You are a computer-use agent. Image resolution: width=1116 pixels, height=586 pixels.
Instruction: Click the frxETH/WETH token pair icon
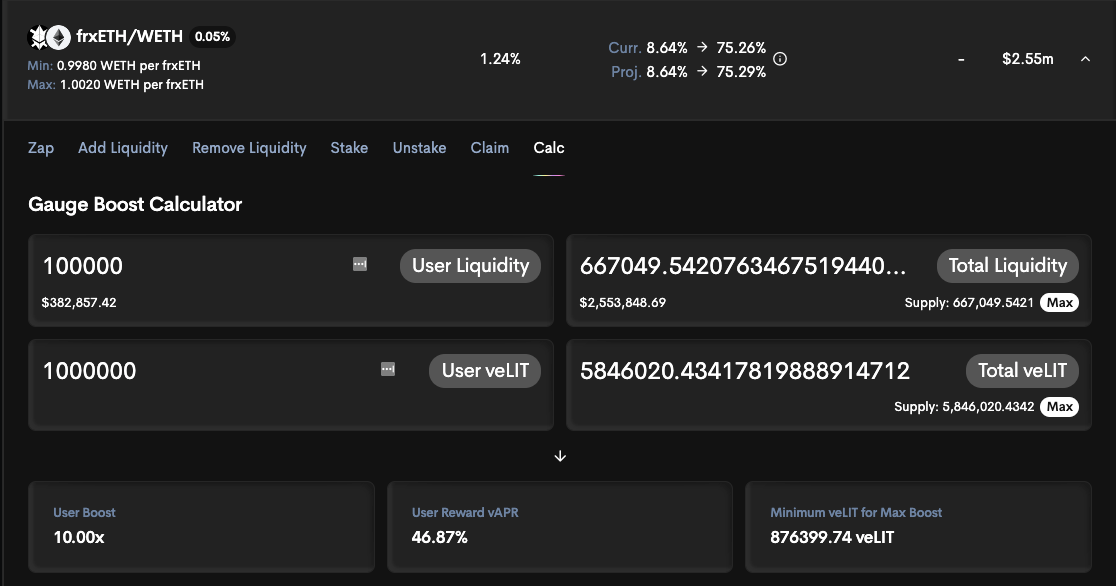point(49,37)
